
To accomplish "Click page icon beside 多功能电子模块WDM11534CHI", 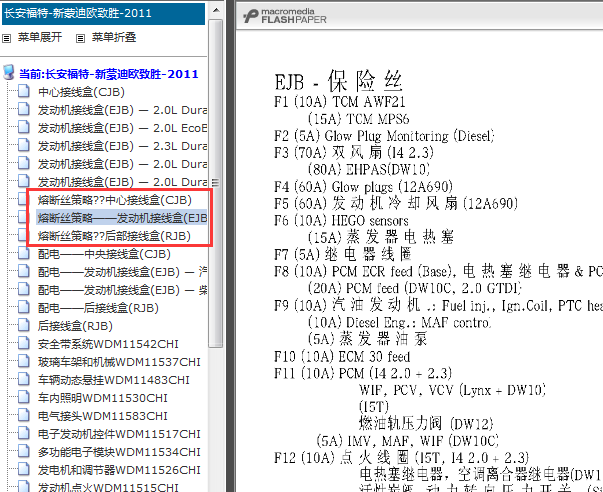I will pos(23,452).
